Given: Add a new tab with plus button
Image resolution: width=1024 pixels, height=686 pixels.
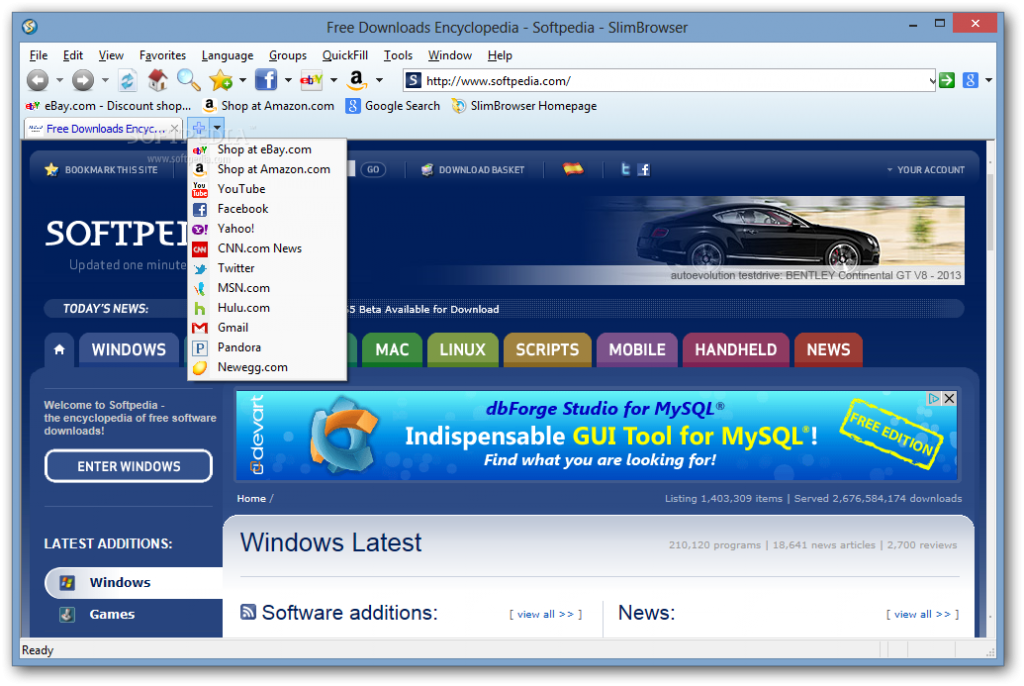Looking at the screenshot, I should (198, 128).
